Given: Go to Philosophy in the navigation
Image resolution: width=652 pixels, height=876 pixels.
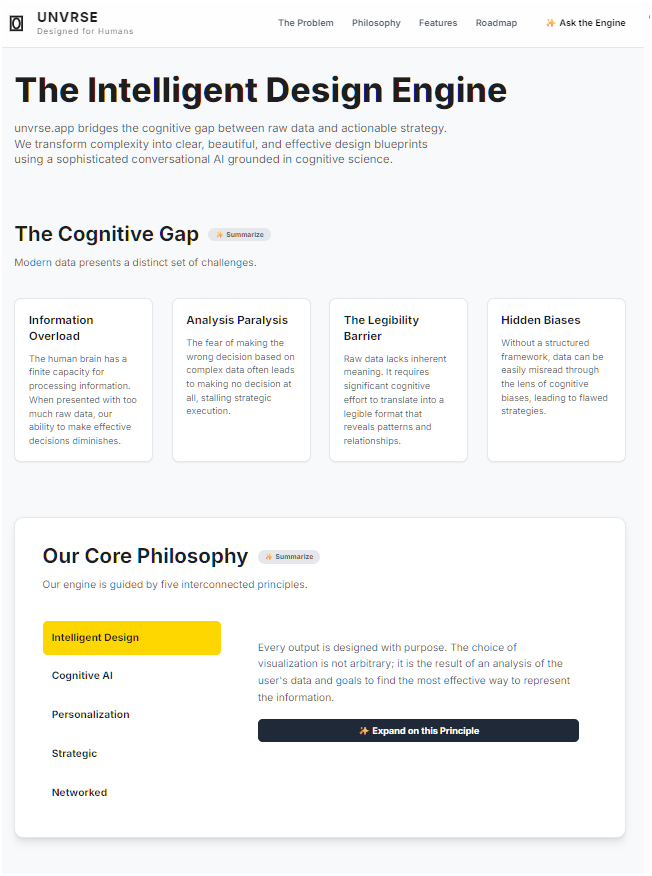Looking at the screenshot, I should coord(376,23).
